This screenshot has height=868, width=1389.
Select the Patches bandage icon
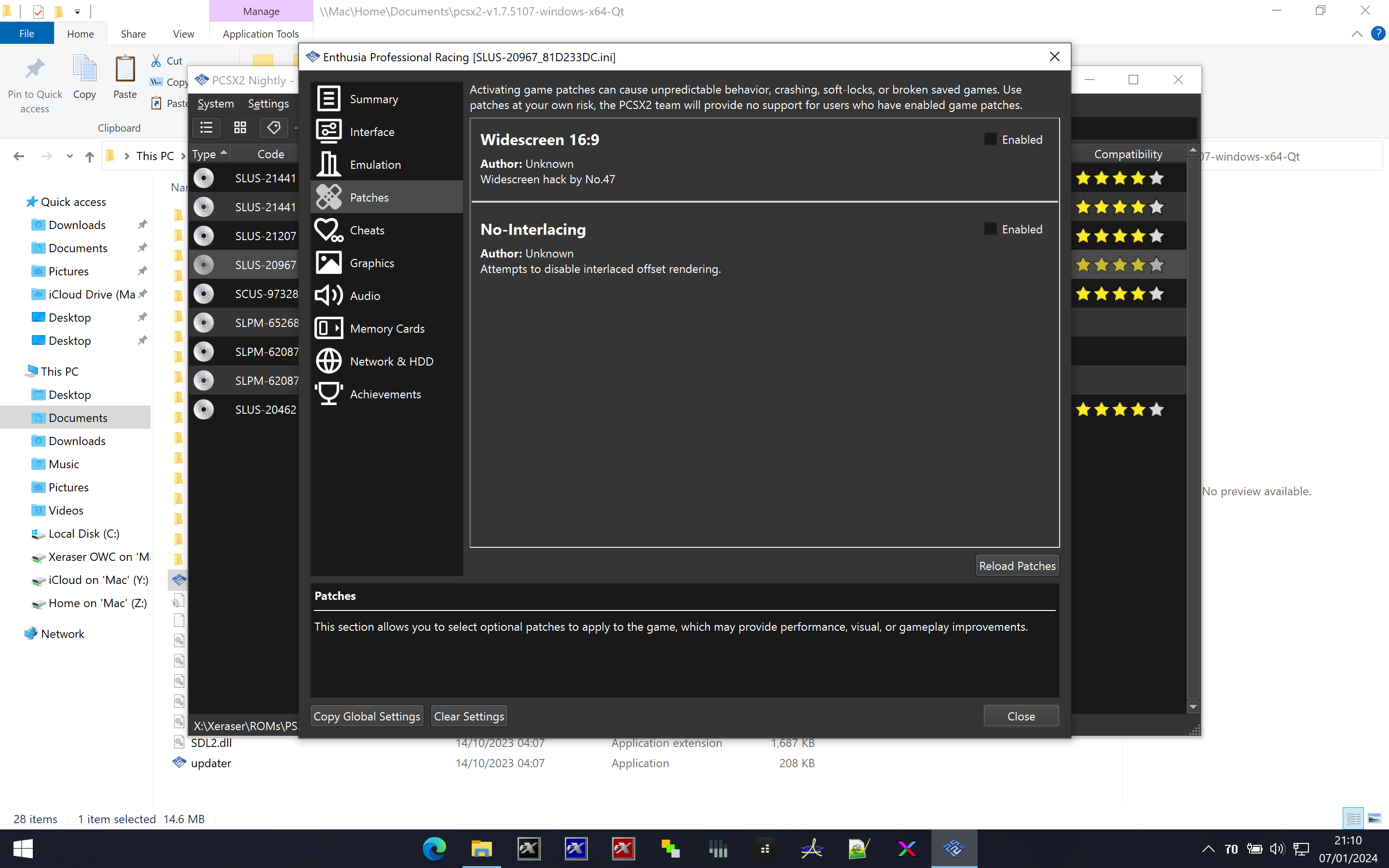pyautogui.click(x=329, y=197)
